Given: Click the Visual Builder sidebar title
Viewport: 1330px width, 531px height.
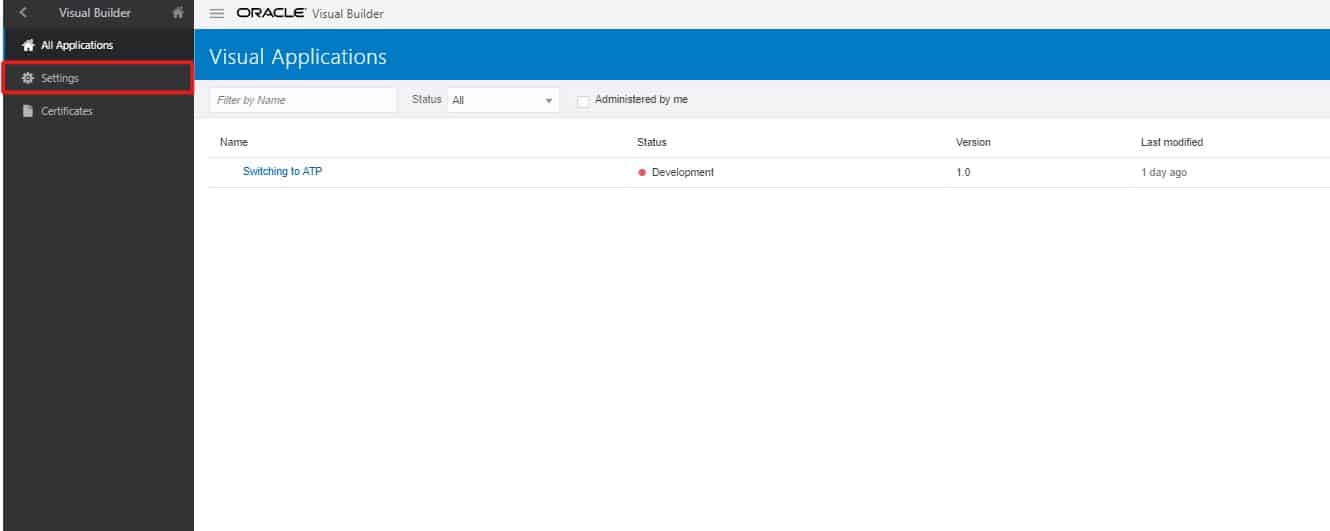Looking at the screenshot, I should pos(94,13).
